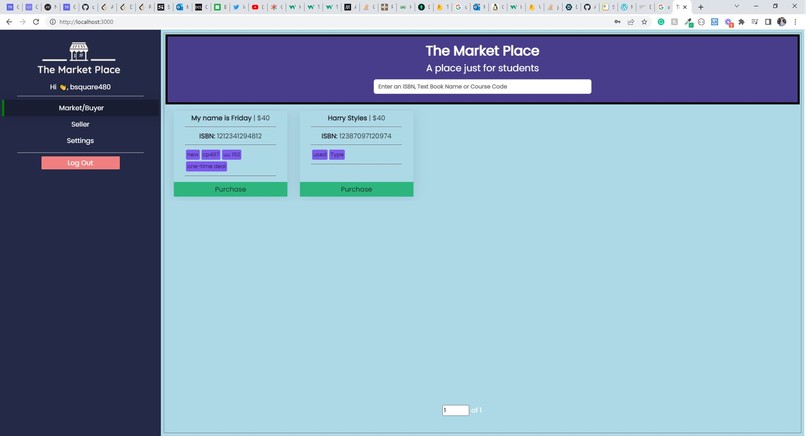Click ISBN 12387097120974 text
Image resolution: width=806 pixels, height=436 pixels.
pos(356,136)
